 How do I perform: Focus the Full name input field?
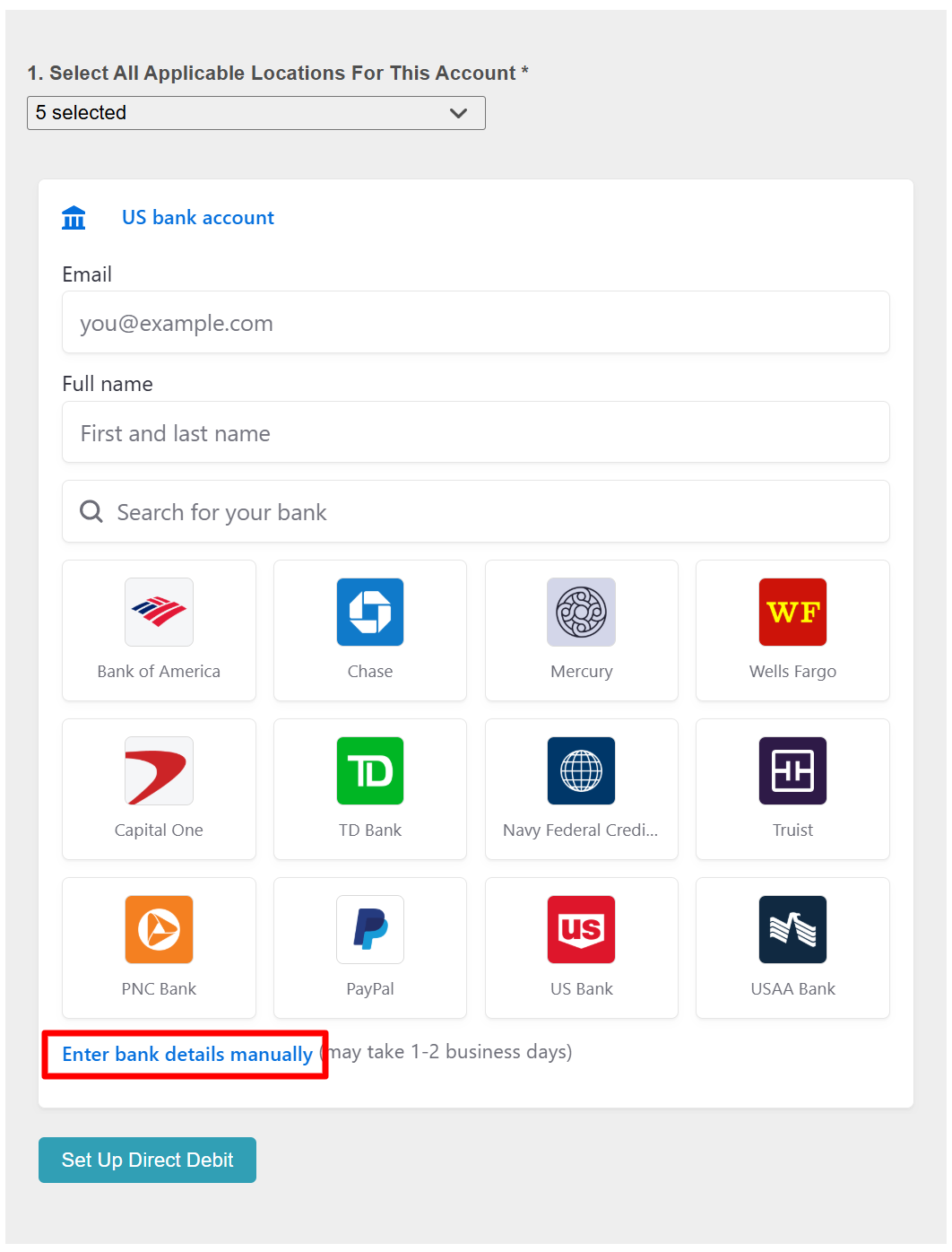[x=476, y=432]
